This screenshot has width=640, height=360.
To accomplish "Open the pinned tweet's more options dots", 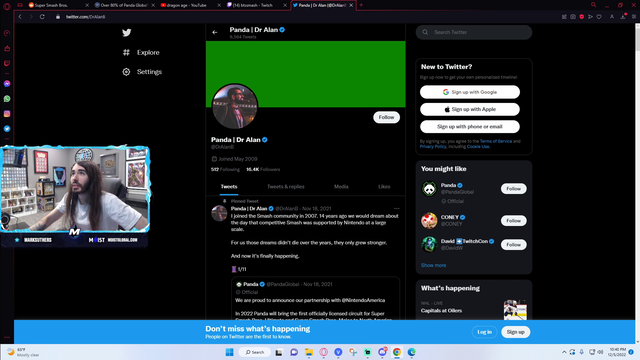I will click(x=396, y=209).
